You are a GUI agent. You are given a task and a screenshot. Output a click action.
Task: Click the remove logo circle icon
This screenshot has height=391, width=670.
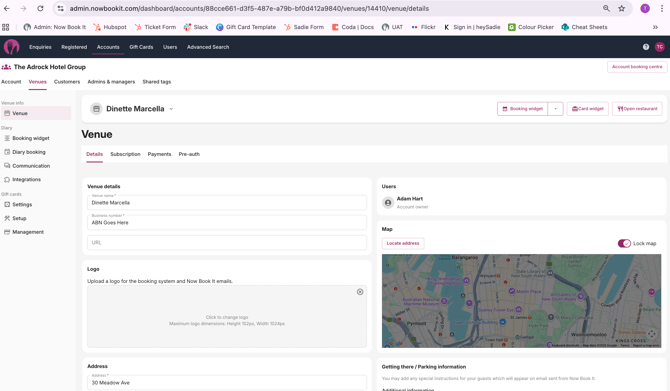360,292
